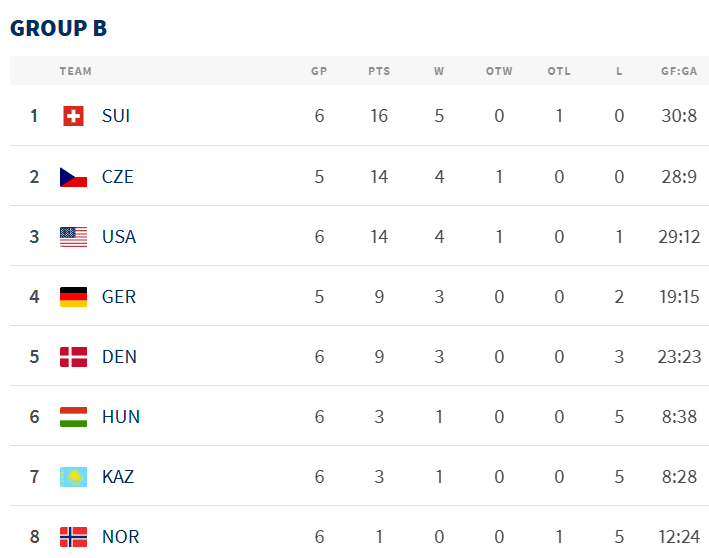Open the SUI team link

(x=116, y=116)
